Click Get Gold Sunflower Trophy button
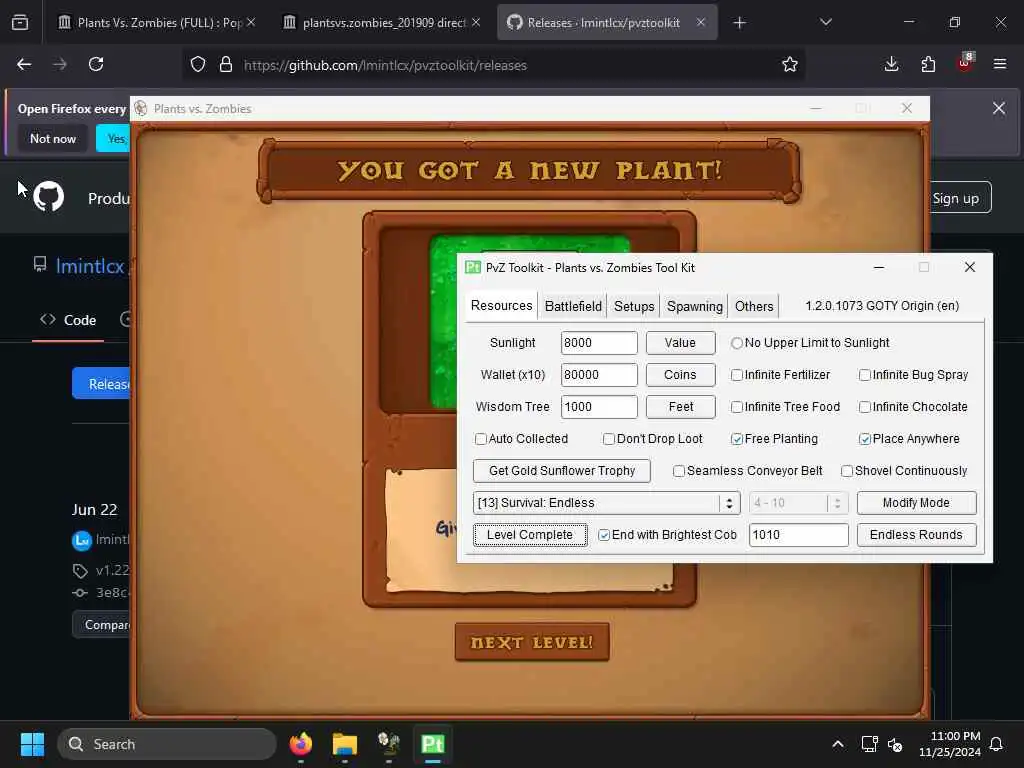This screenshot has width=1024, height=768. 562,471
